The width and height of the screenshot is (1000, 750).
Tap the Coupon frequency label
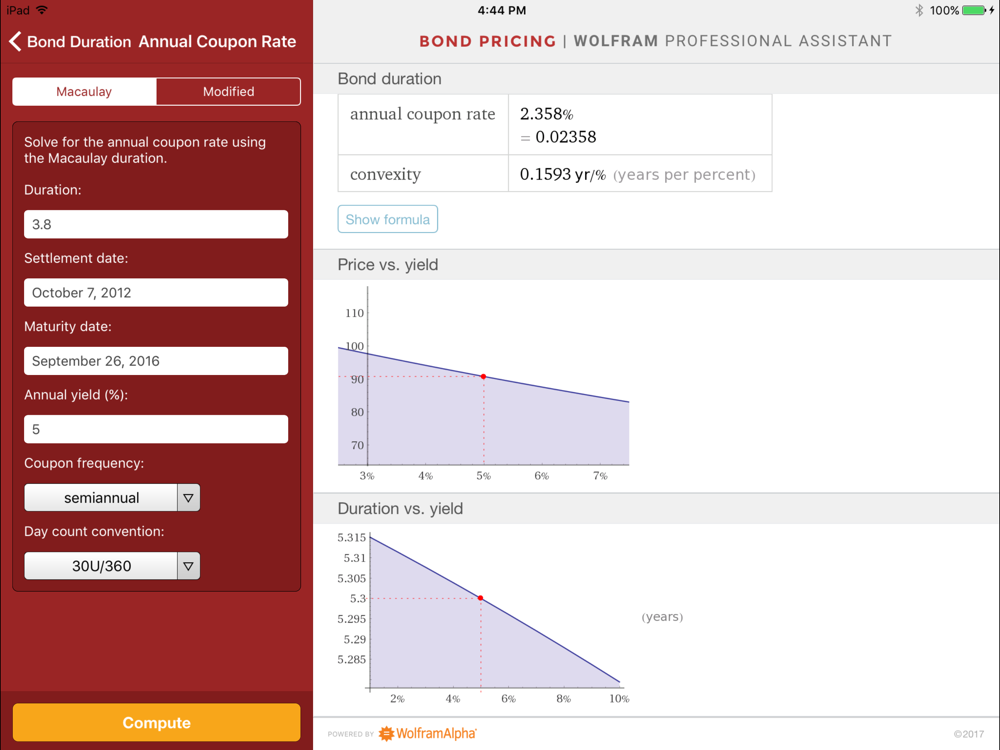tap(84, 463)
